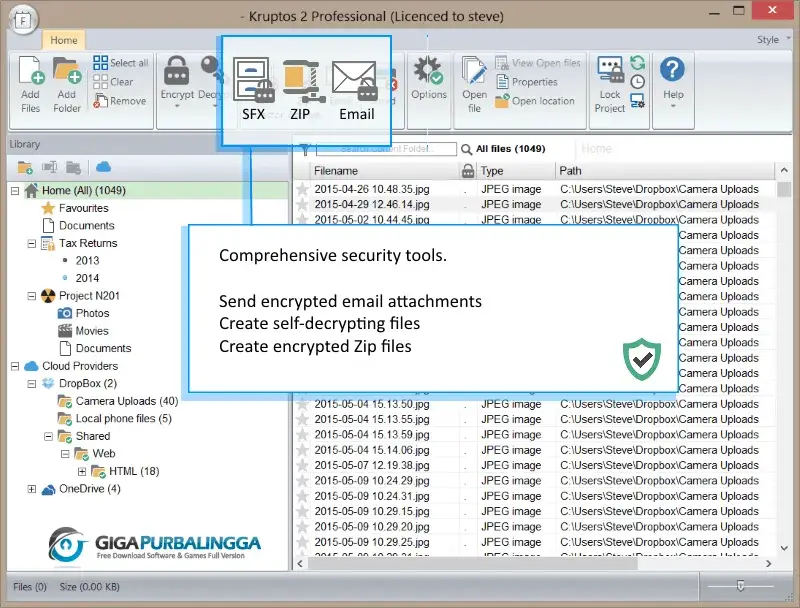Click the clock timer icon
This screenshot has height=608, width=800.
pyautogui.click(x=638, y=82)
